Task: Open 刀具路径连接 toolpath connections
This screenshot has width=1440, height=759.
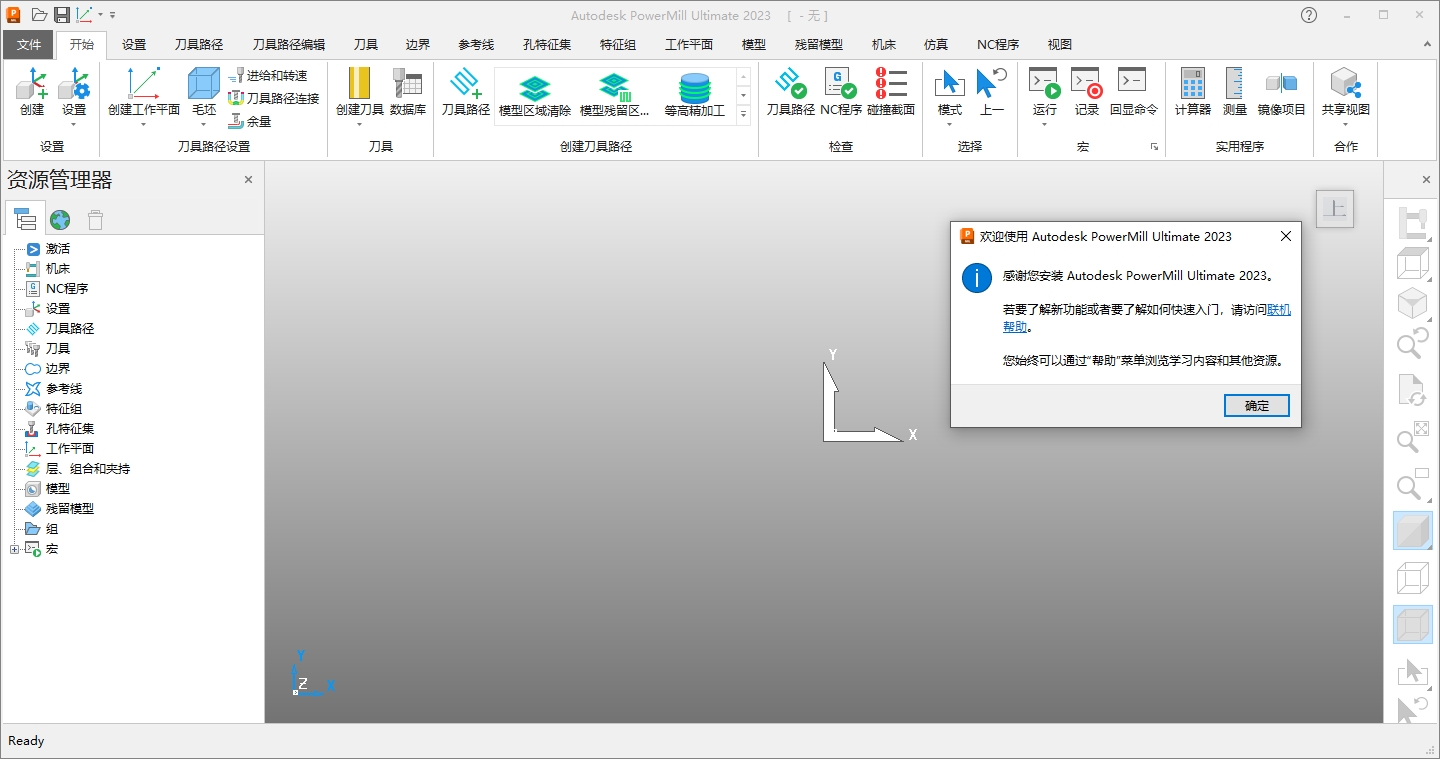Action: [273, 98]
